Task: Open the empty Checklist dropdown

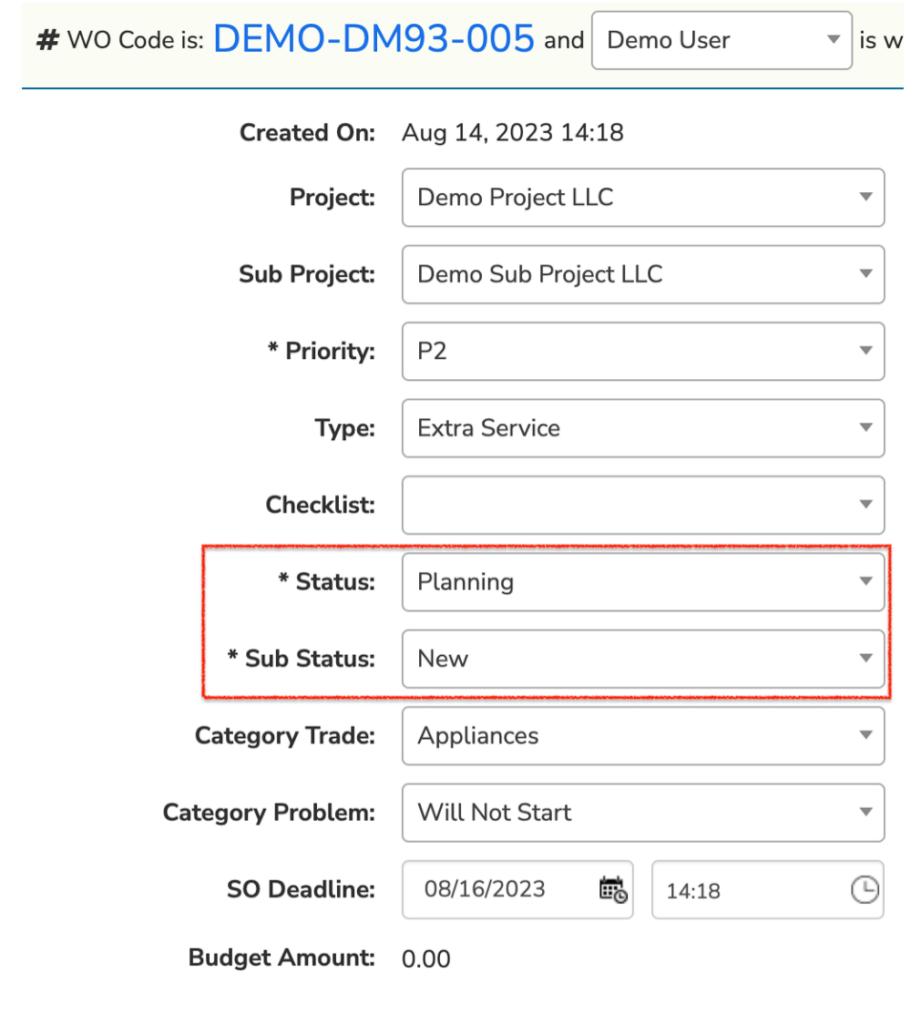Action: point(642,505)
